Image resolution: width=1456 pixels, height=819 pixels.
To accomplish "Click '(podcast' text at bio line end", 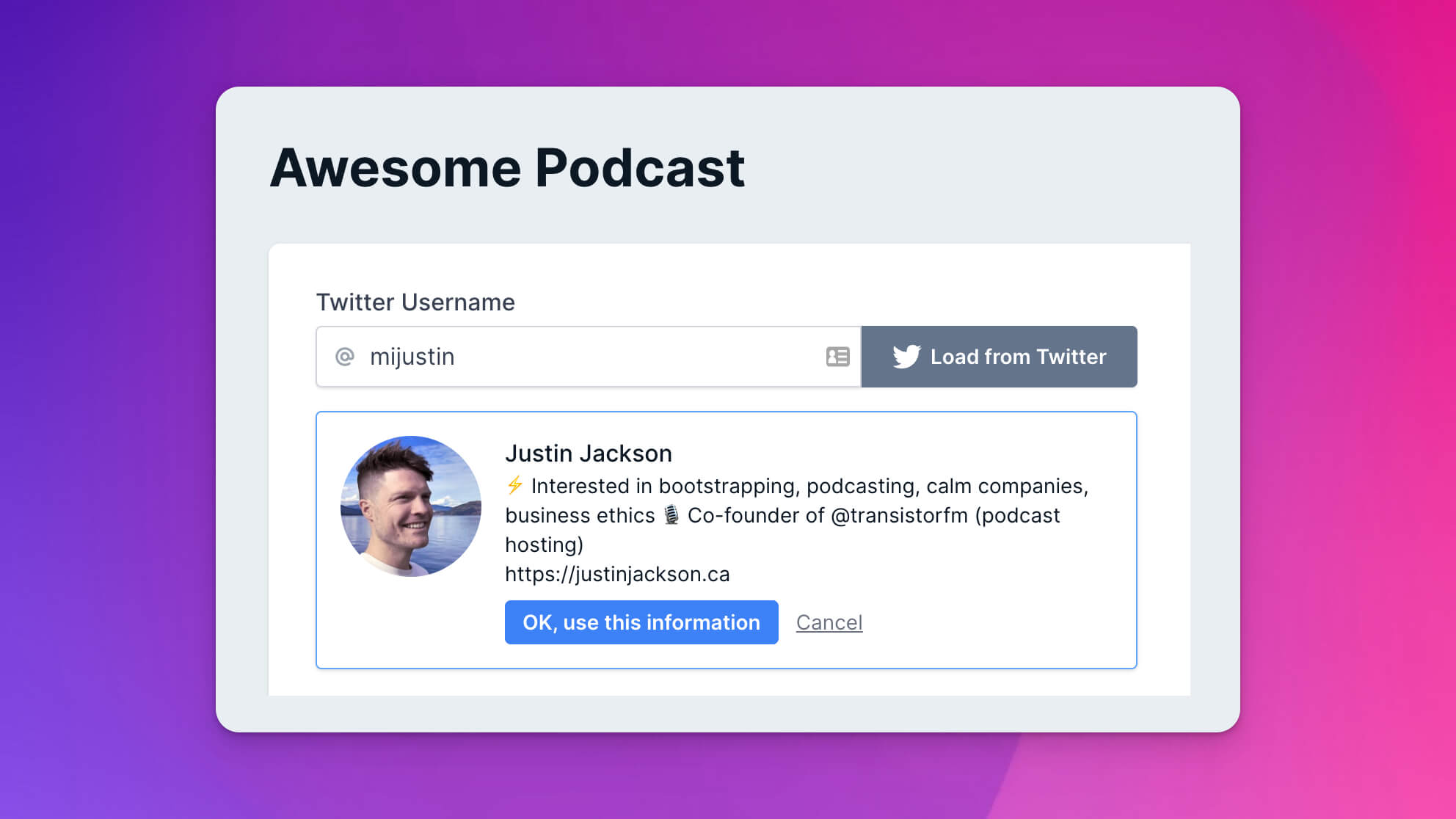I will coord(1018,515).
